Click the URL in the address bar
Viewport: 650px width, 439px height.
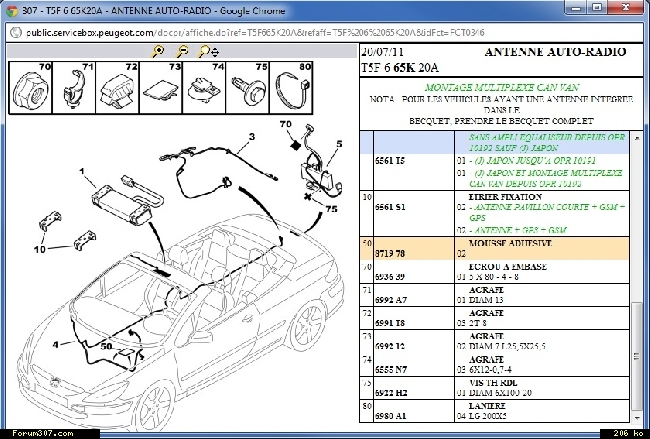point(255,33)
